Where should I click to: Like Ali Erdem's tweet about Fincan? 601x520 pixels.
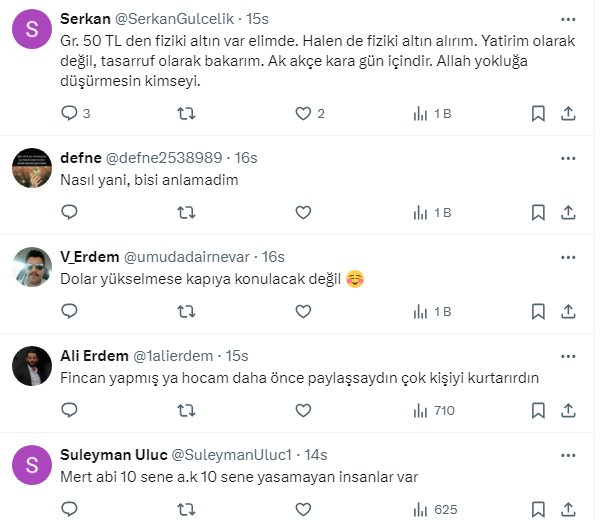click(304, 410)
